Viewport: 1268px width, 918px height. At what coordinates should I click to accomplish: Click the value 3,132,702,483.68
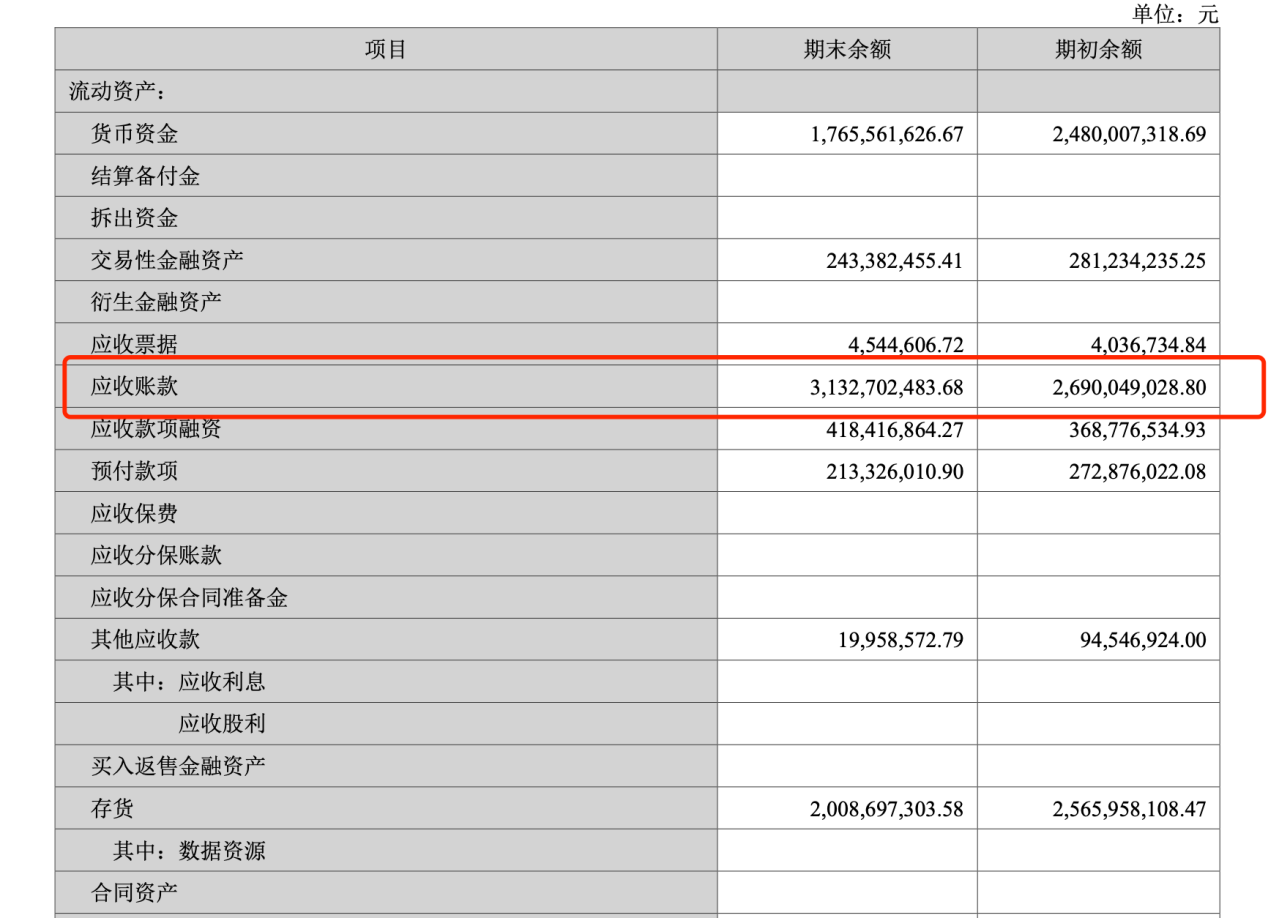887,388
